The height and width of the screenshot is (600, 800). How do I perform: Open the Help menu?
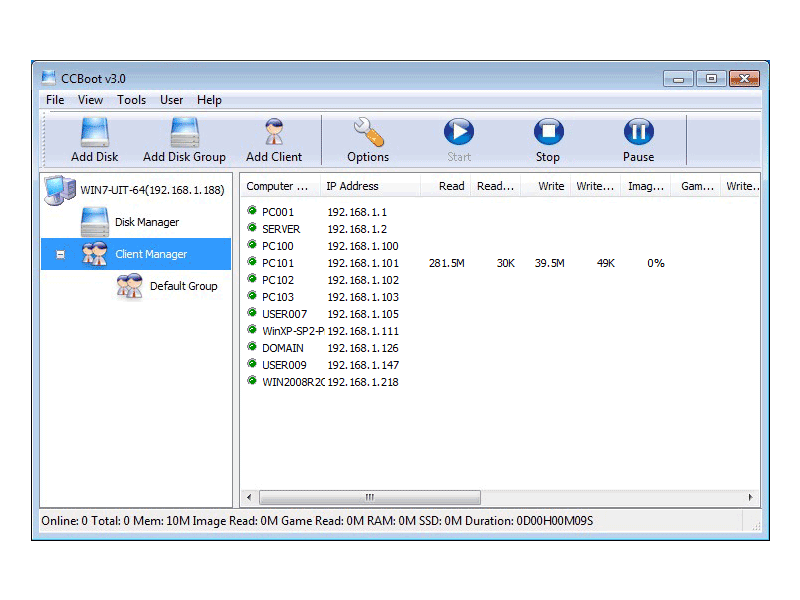point(209,100)
